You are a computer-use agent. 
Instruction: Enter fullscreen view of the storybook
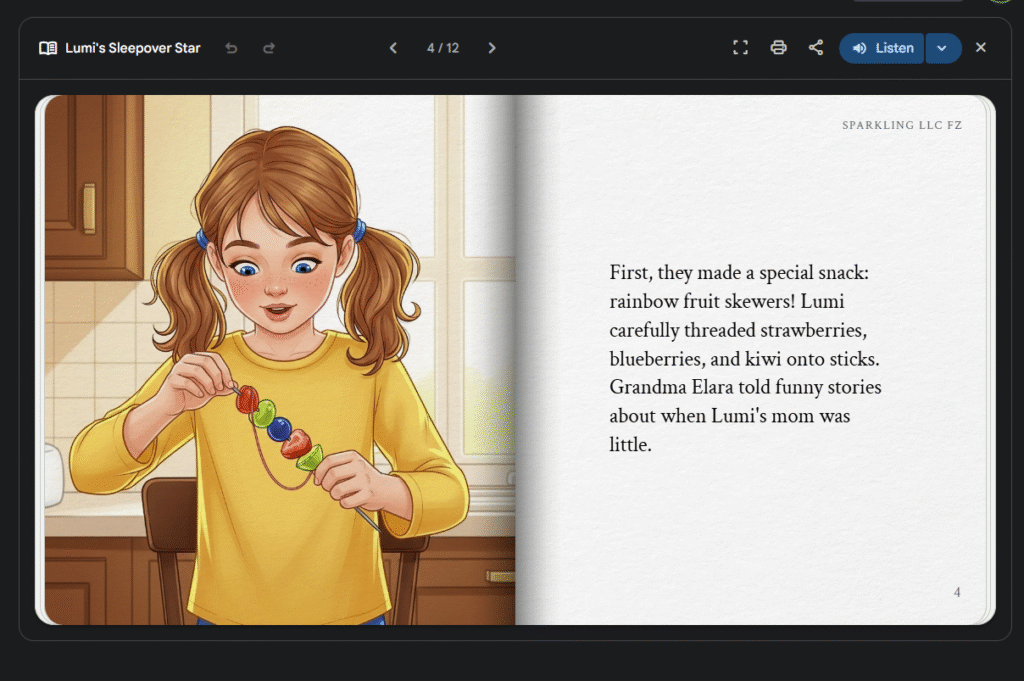[x=740, y=48]
